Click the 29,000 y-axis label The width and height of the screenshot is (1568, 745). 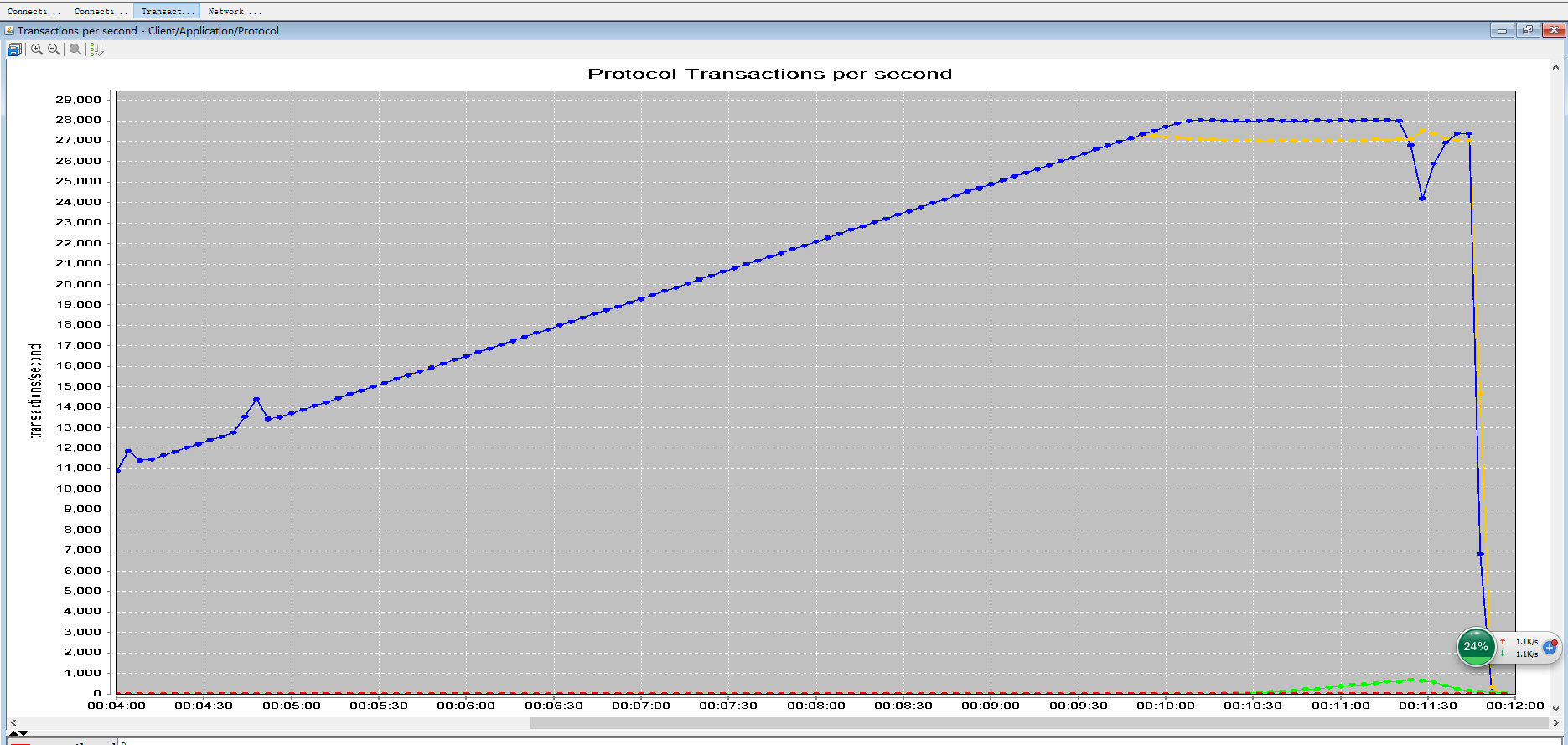pyautogui.click(x=78, y=100)
